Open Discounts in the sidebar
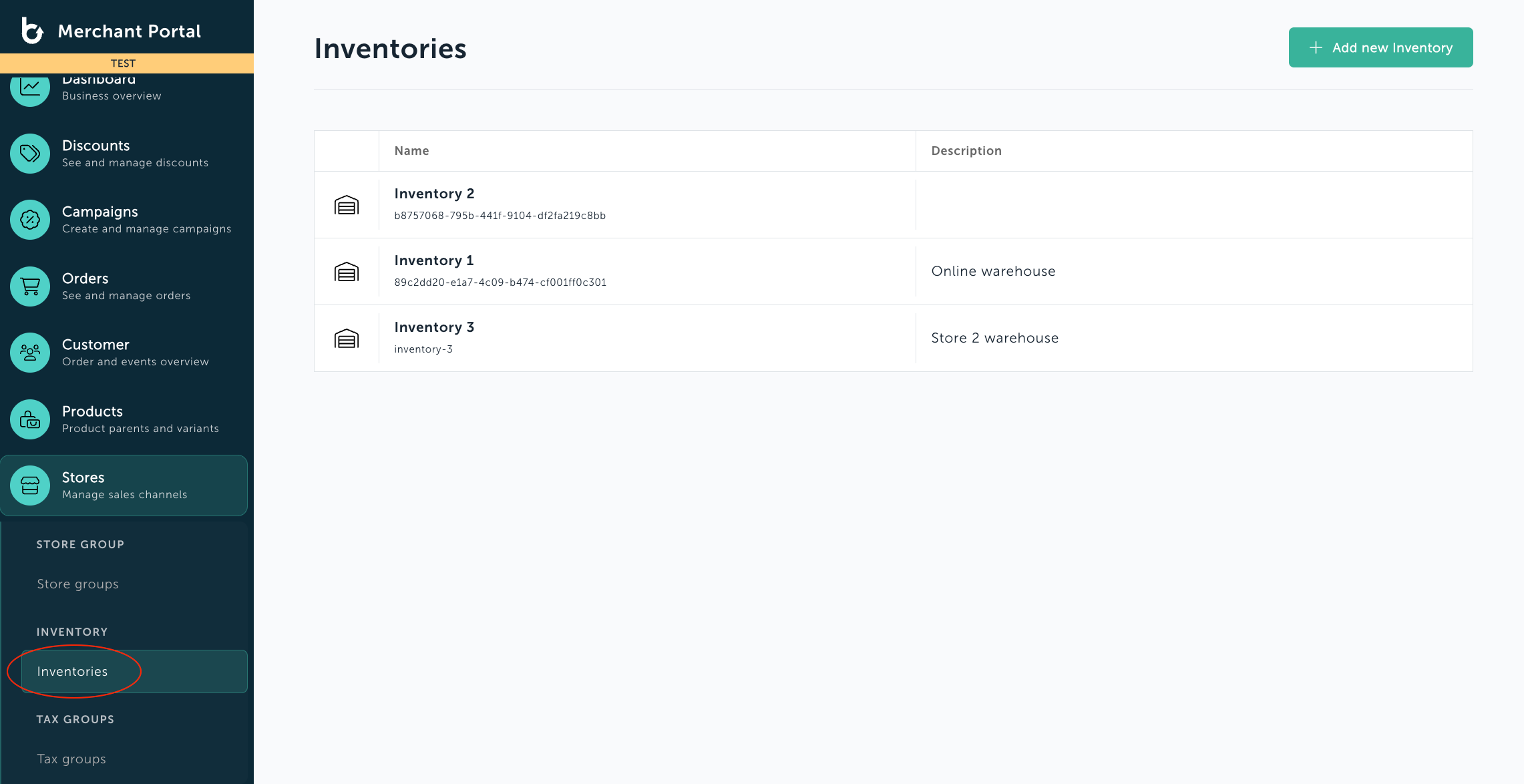Image resolution: width=1524 pixels, height=784 pixels. [124, 154]
